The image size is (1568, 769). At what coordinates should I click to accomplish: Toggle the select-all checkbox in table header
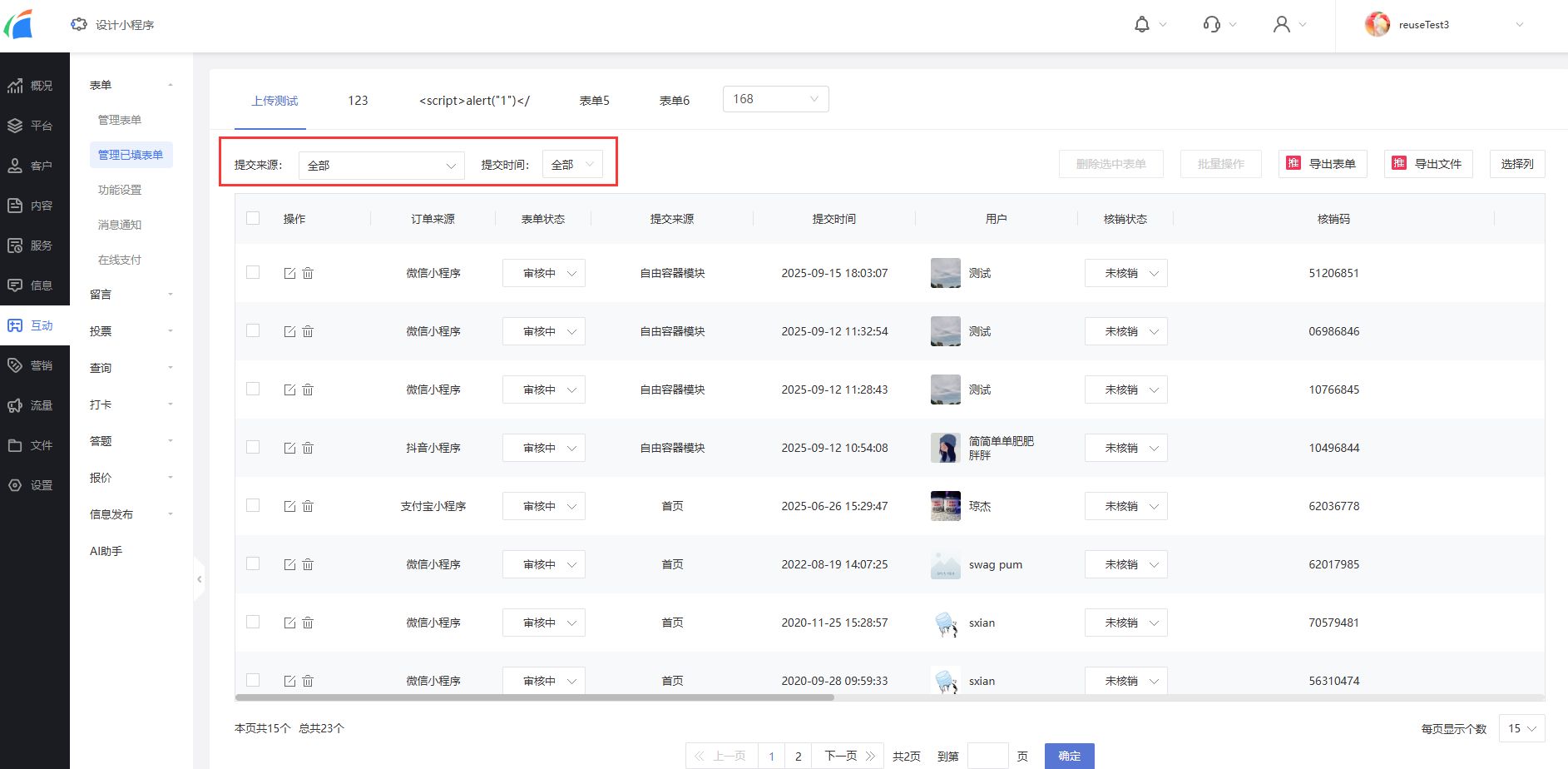point(254,218)
